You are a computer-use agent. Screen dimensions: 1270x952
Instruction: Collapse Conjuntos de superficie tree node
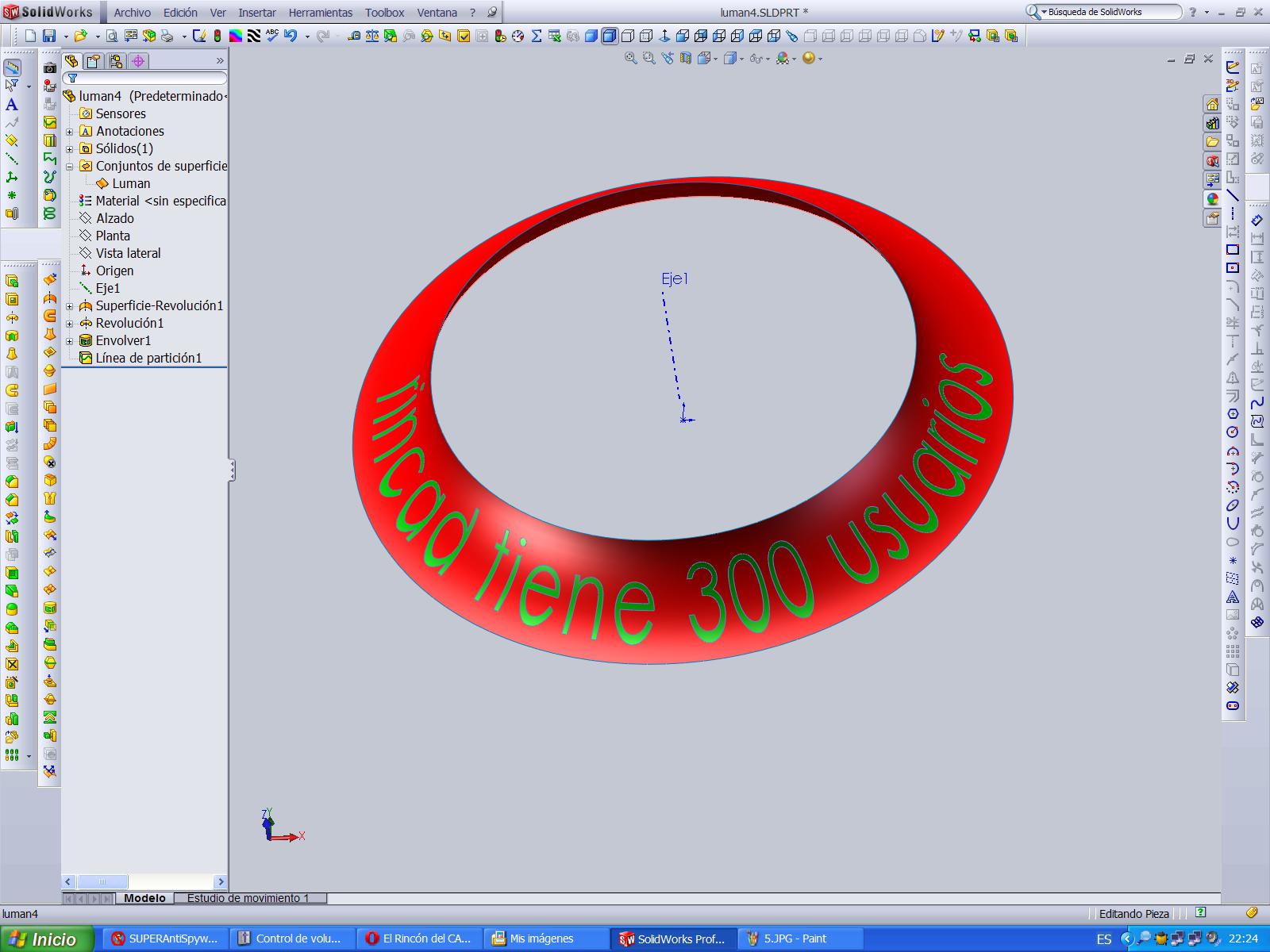pos(69,167)
